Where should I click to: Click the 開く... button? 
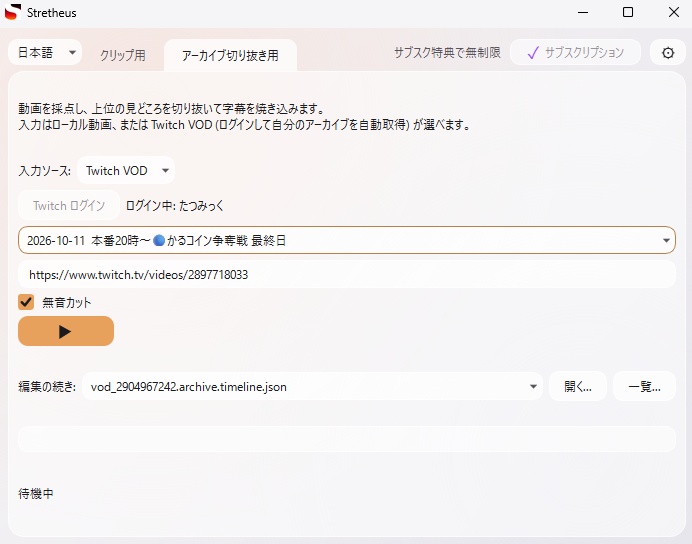(x=578, y=386)
